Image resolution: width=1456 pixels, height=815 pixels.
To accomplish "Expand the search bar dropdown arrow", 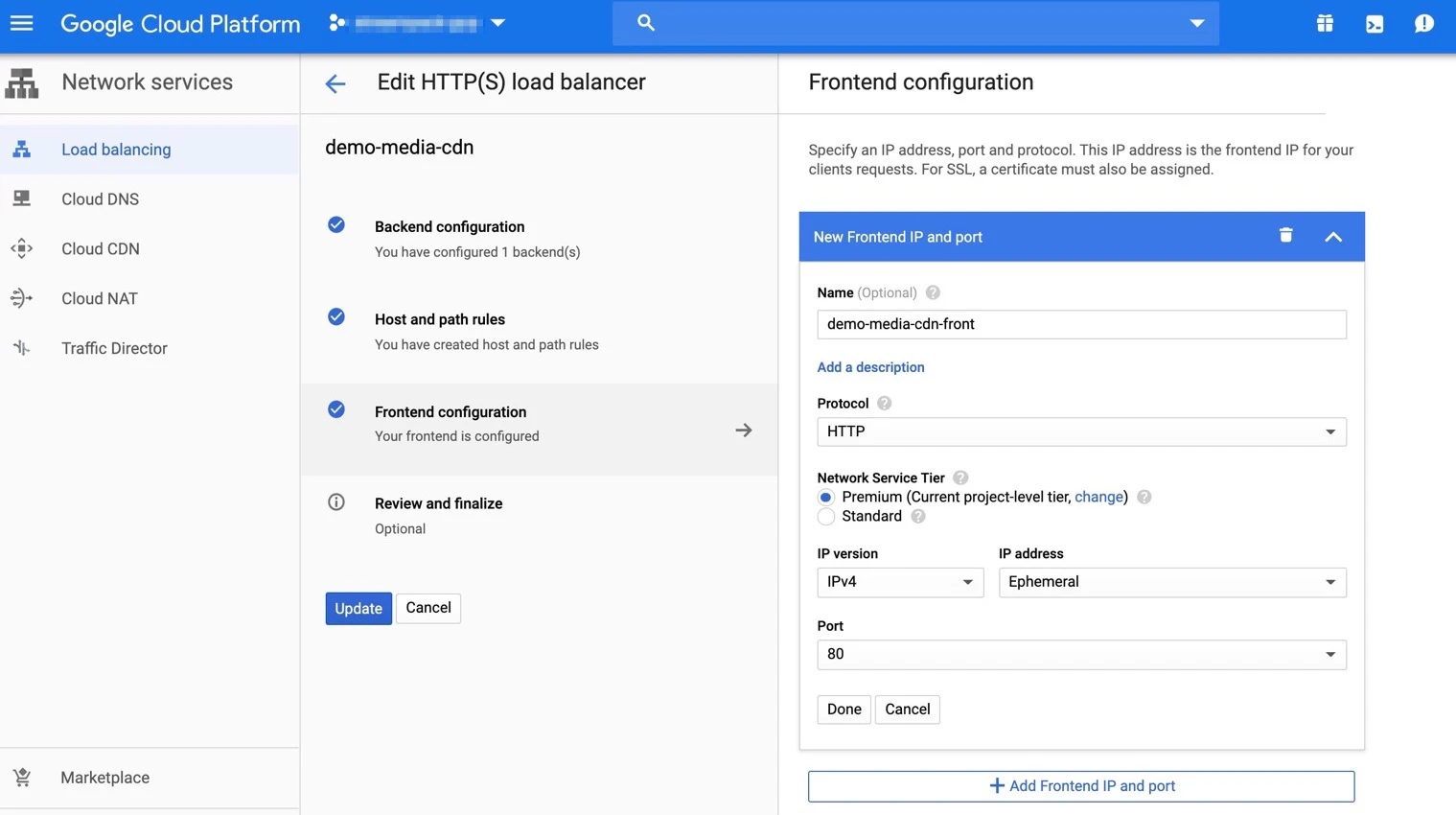I will coord(1197,23).
